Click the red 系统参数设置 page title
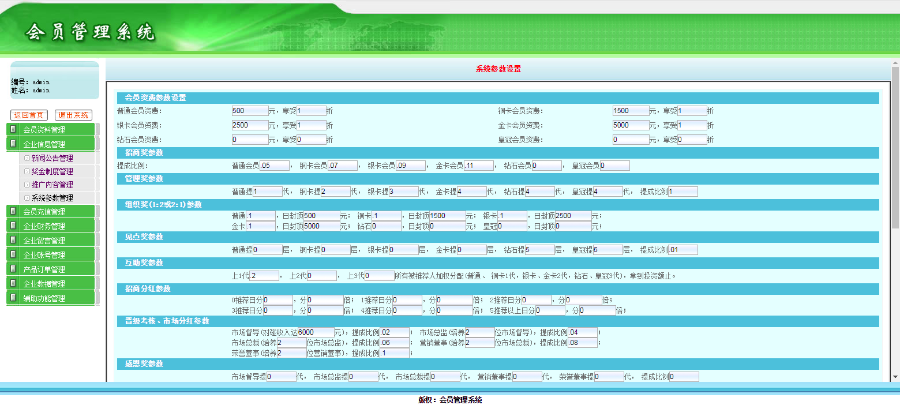 pos(498,69)
